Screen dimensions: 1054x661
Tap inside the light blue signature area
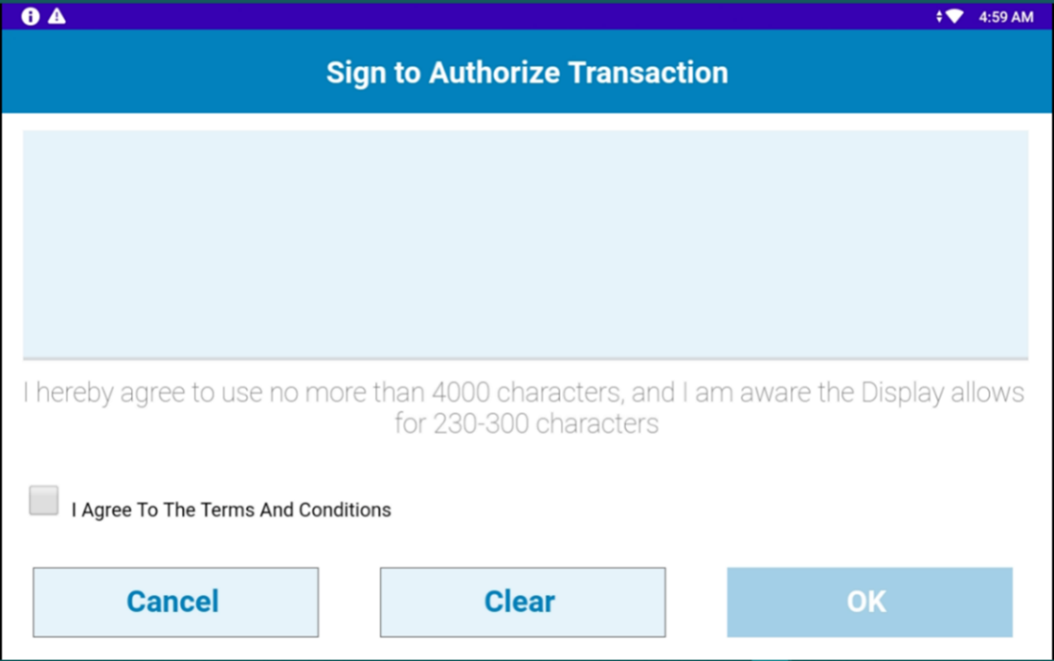coord(526,244)
